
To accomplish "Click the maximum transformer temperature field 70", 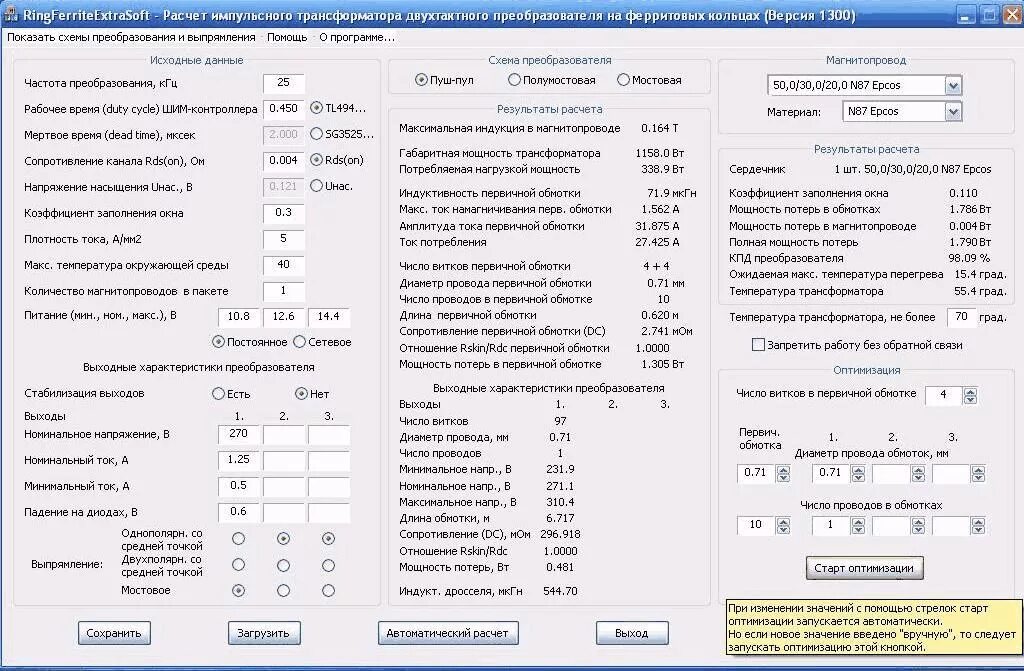I will pos(961,318).
